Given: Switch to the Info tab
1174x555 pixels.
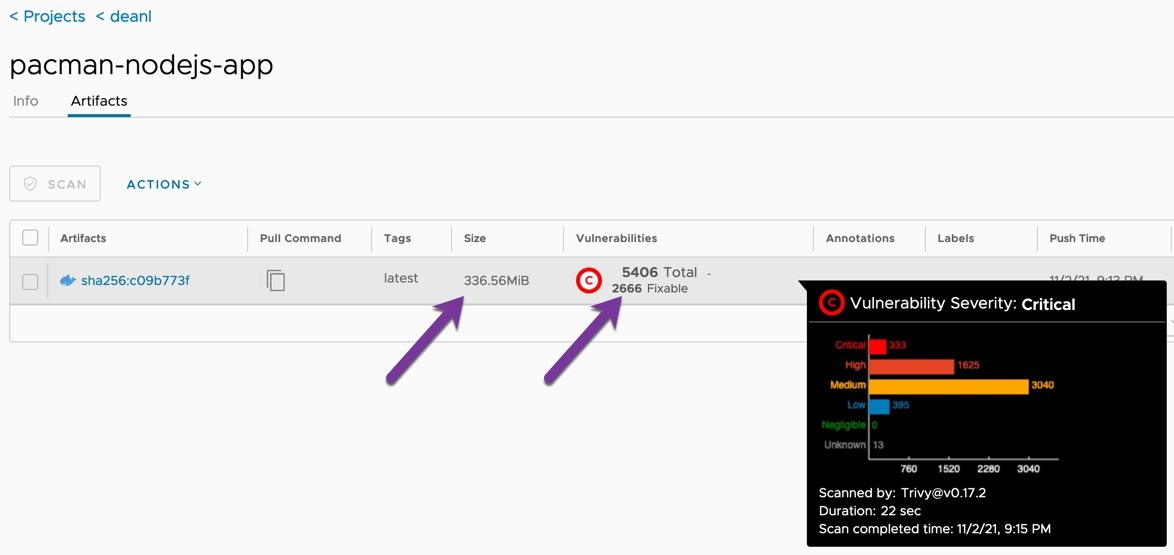Looking at the screenshot, I should click(25, 100).
